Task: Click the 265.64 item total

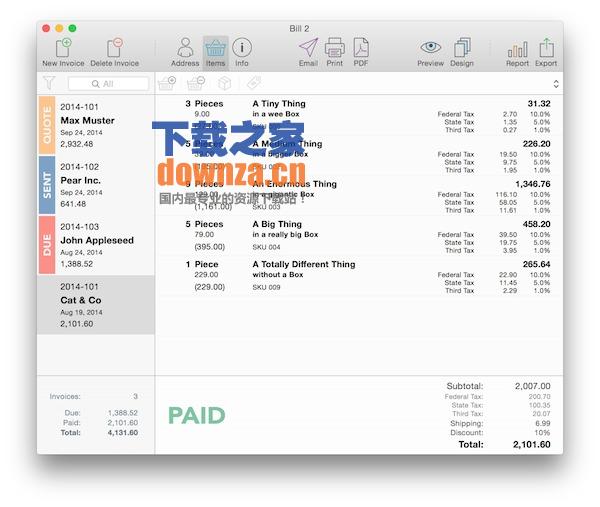Action: 536,264
